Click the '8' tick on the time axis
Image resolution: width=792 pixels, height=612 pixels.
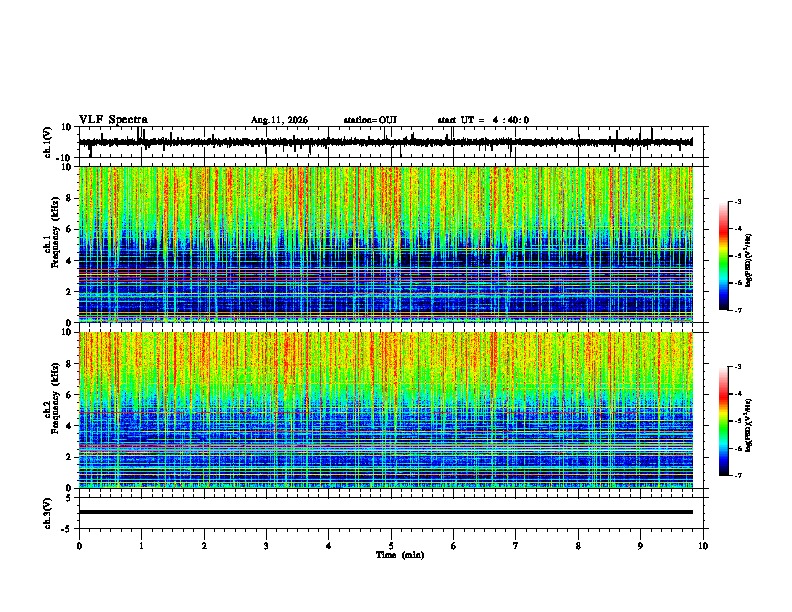[x=578, y=546]
